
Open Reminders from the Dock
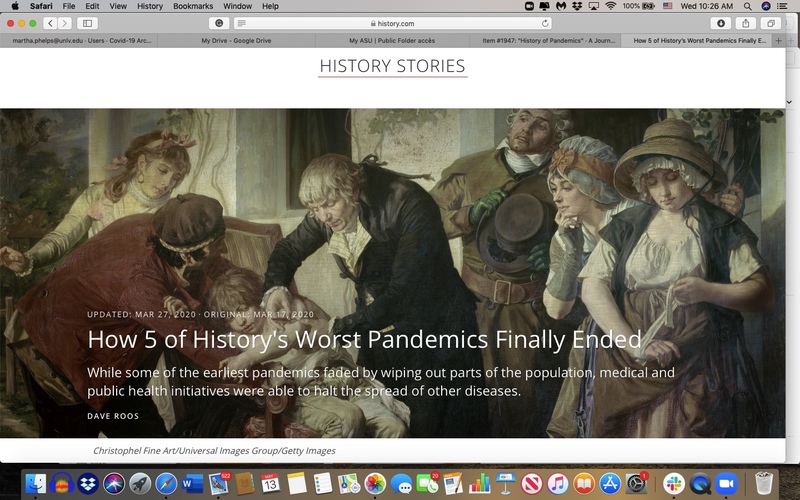322,483
